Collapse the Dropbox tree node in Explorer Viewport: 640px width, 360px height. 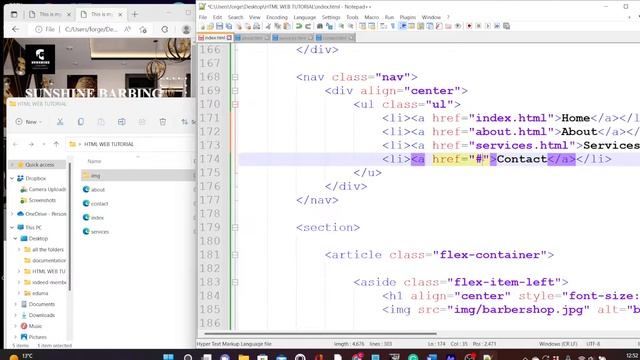pos(12,178)
